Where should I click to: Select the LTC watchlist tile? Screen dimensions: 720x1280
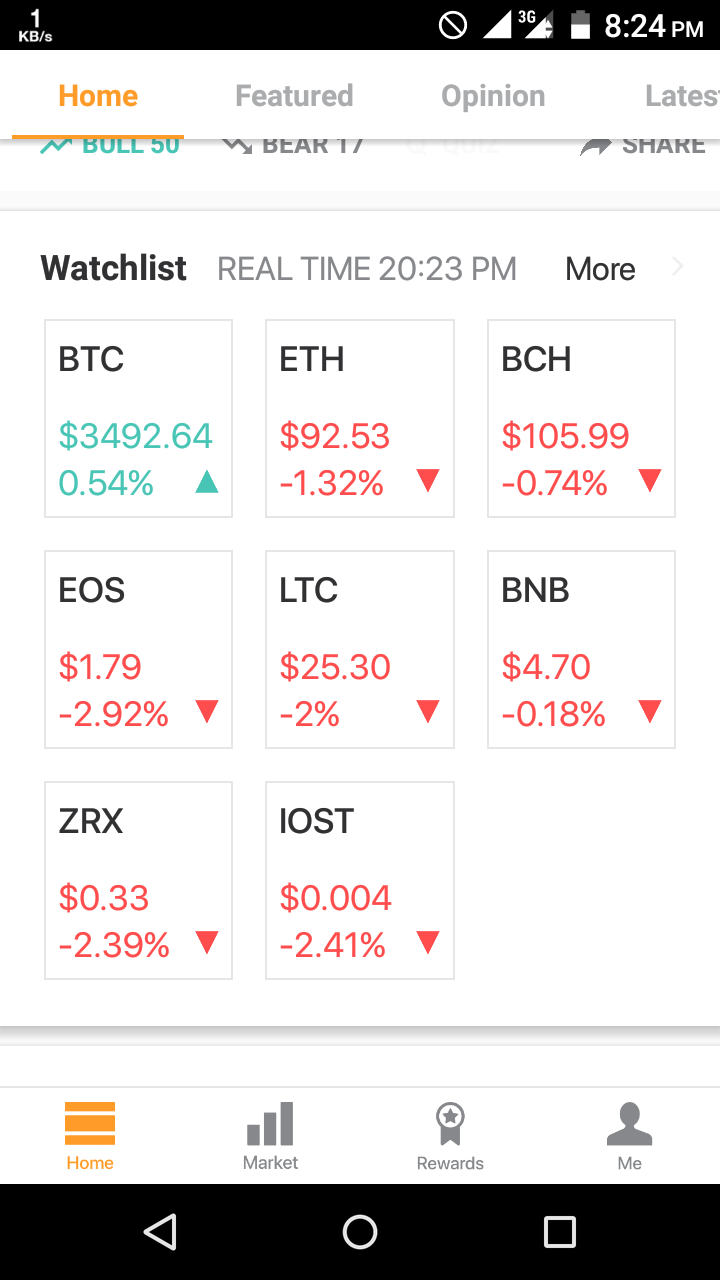pos(360,649)
